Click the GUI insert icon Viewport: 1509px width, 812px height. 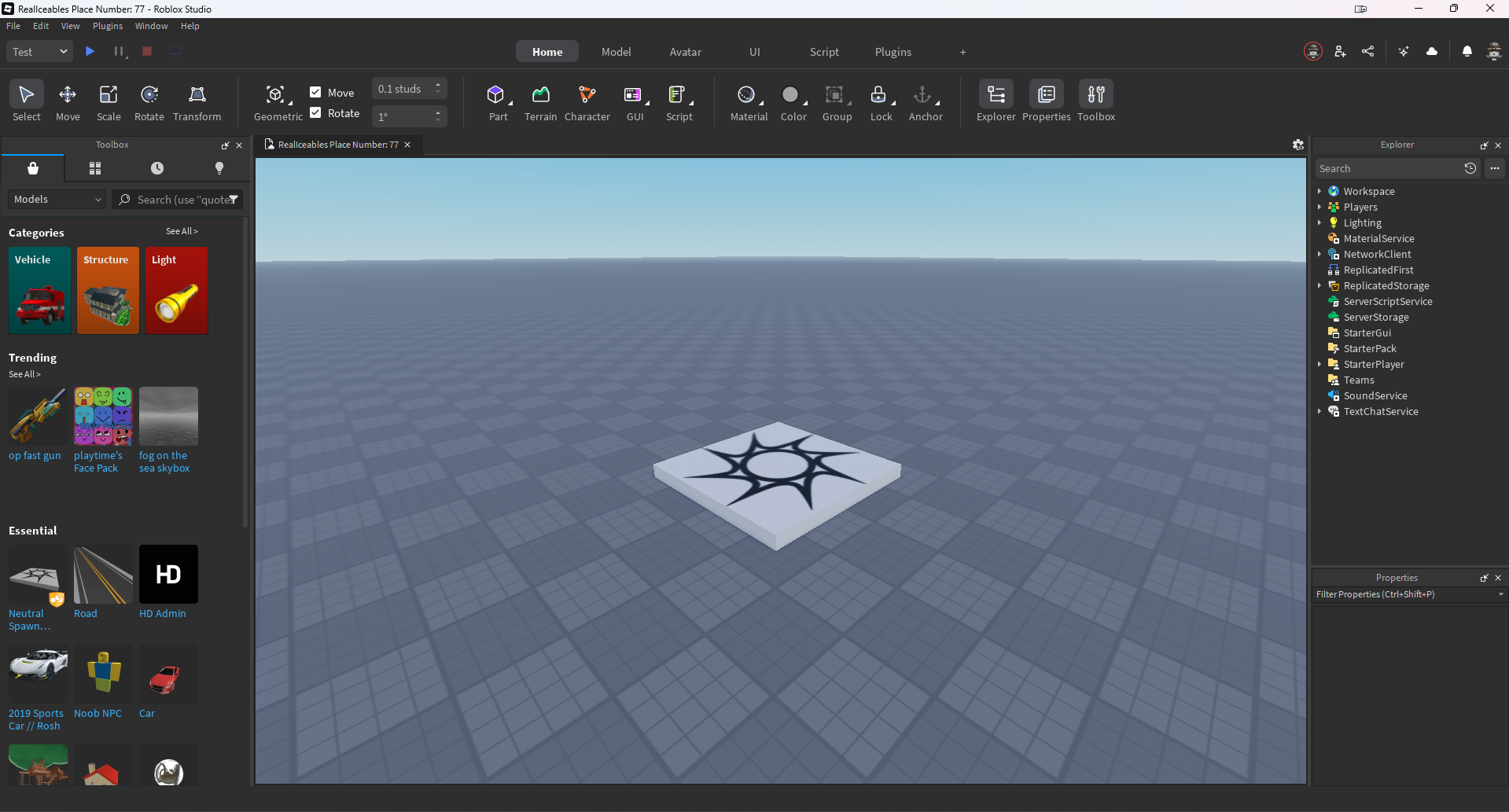[632, 95]
